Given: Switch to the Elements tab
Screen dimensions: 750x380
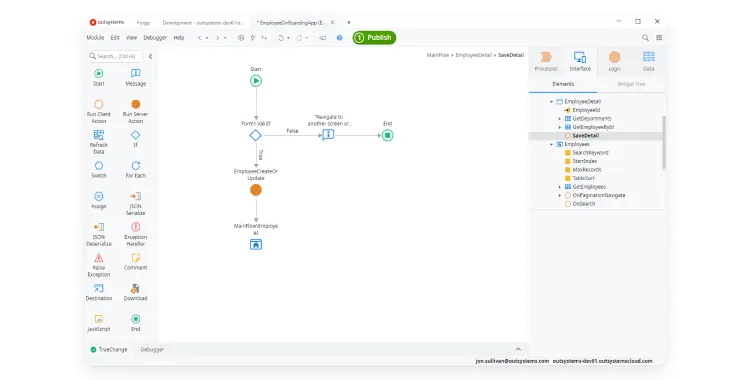Looking at the screenshot, I should click(x=563, y=84).
